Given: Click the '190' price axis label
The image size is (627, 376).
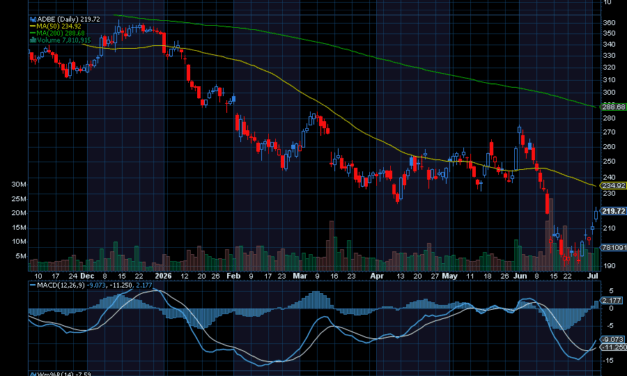Looking at the screenshot, I should pyautogui.click(x=609, y=265).
